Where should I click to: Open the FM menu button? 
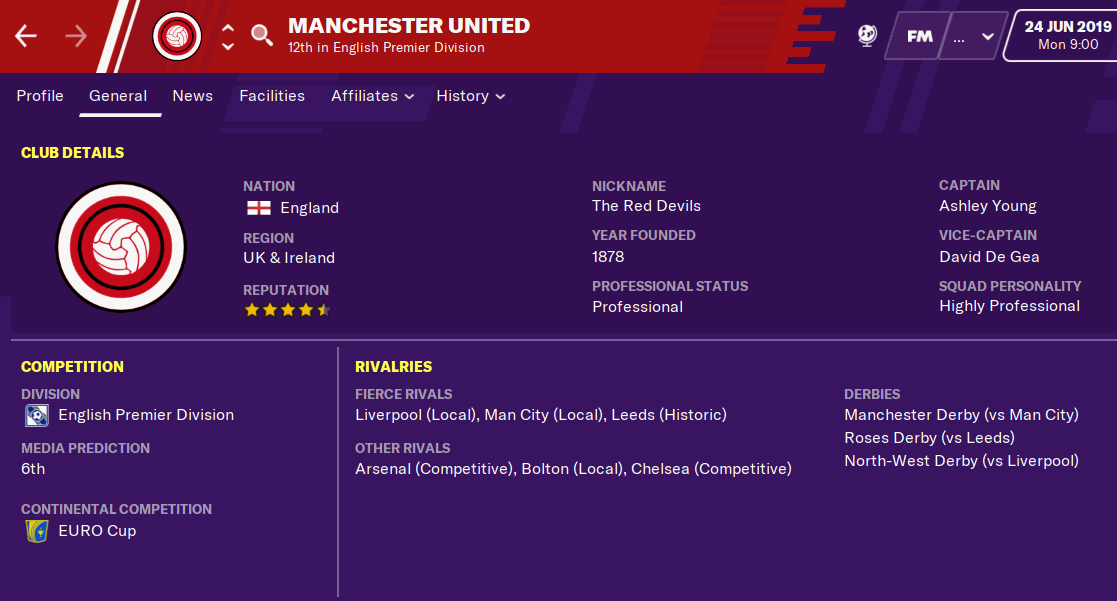click(x=919, y=36)
